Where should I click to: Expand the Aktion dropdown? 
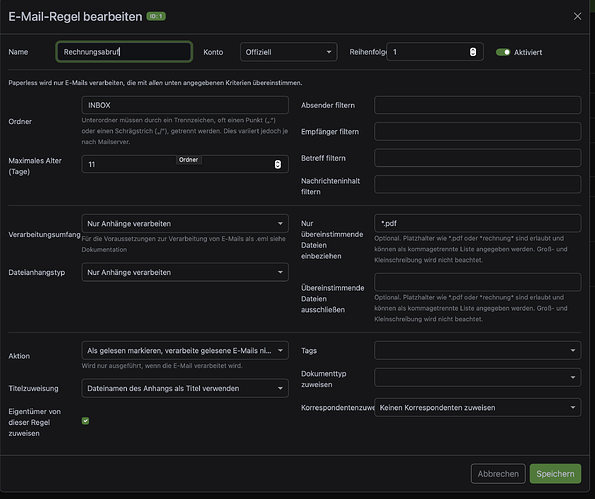[x=185, y=351]
